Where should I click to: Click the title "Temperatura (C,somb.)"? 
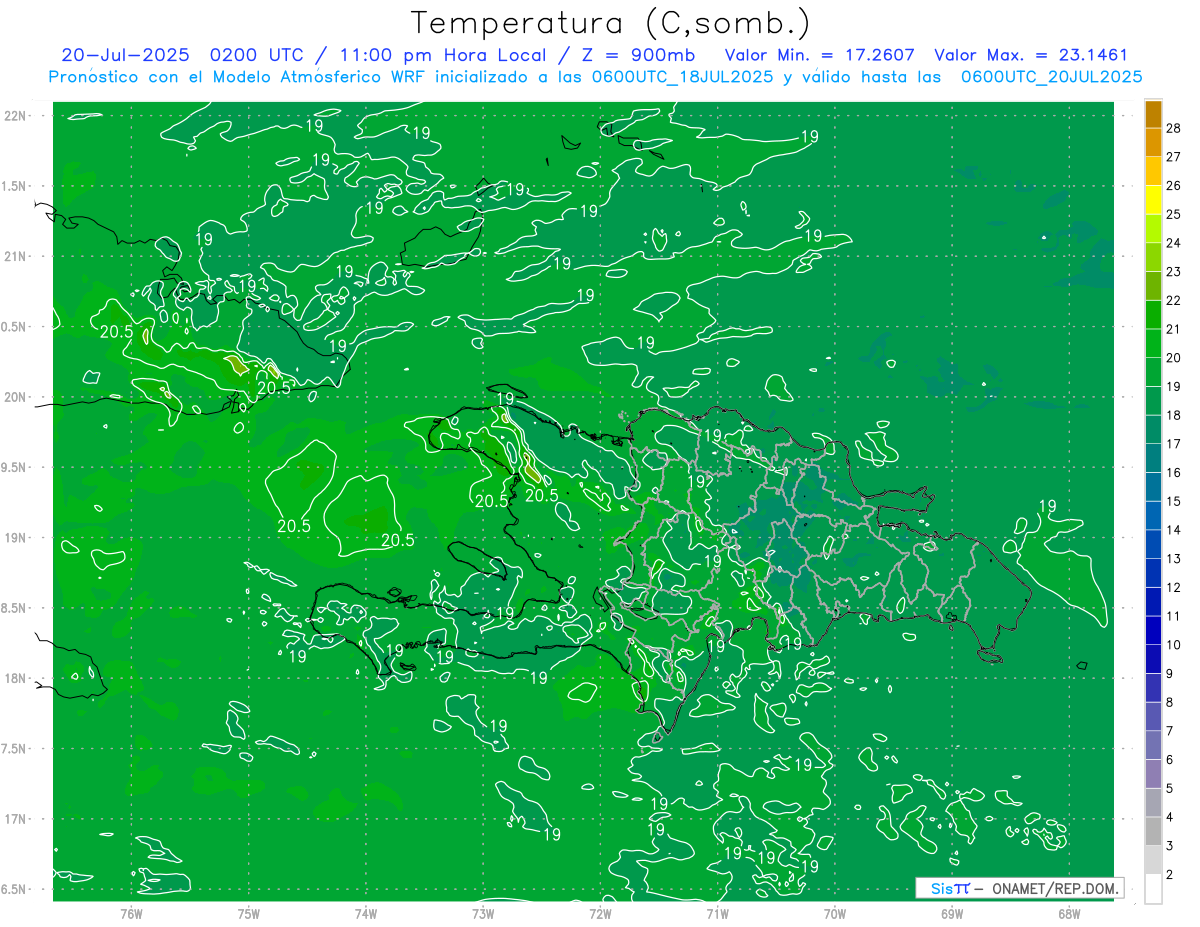(611, 23)
